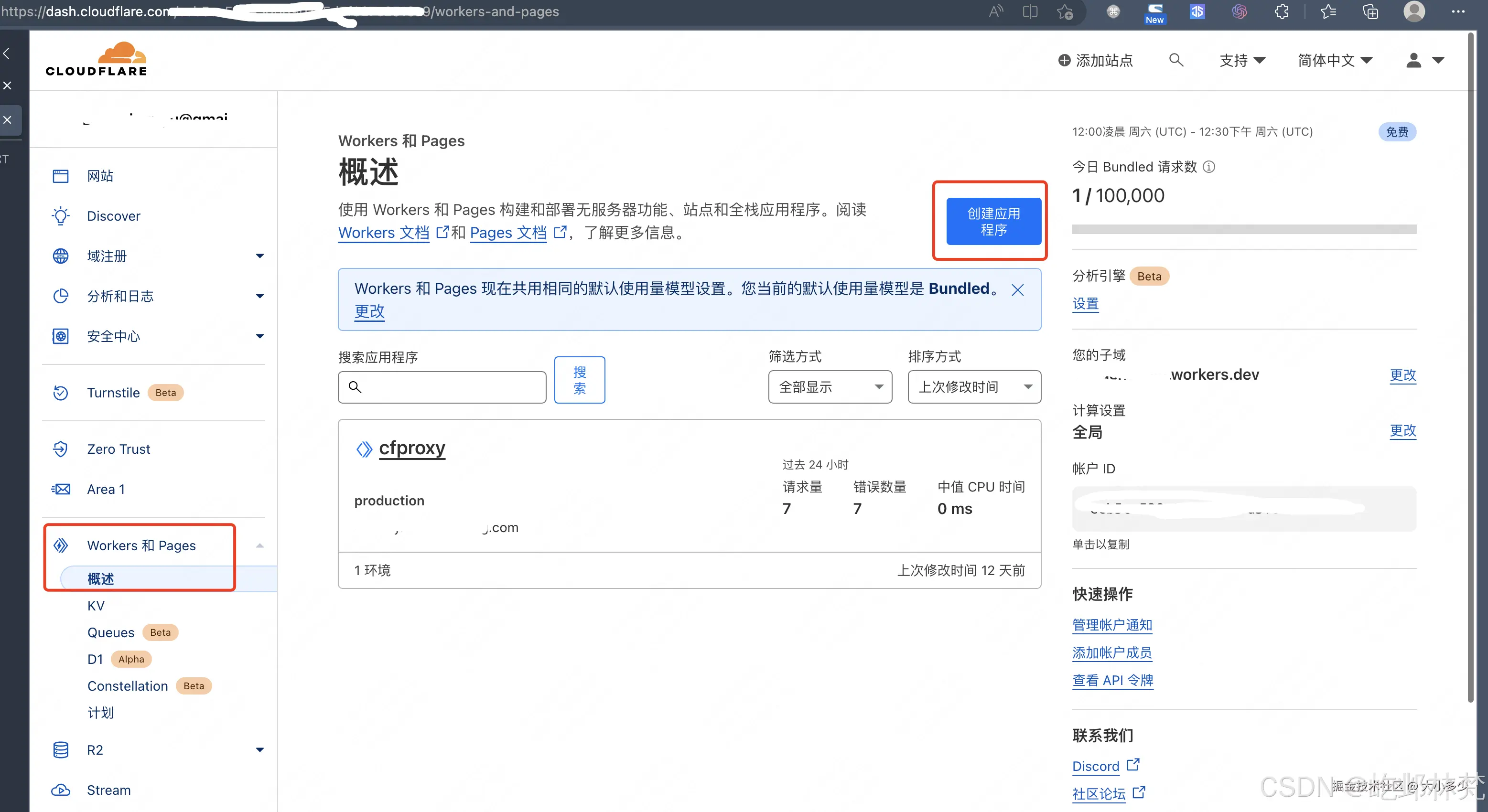Click the 分析和日志 pie chart icon
The height and width of the screenshot is (812, 1488).
(x=61, y=296)
